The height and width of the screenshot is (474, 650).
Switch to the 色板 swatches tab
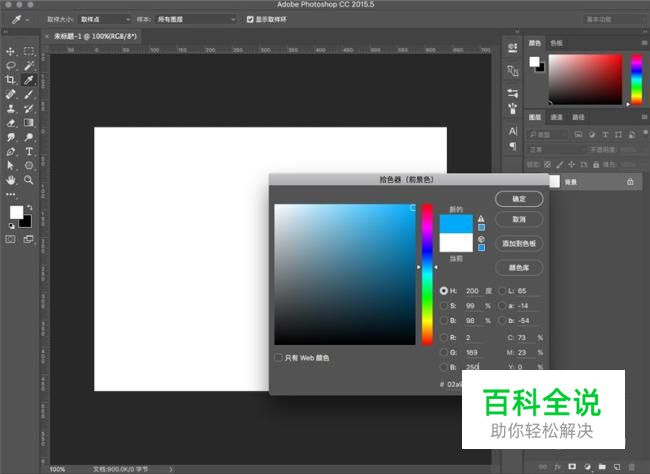(x=557, y=43)
